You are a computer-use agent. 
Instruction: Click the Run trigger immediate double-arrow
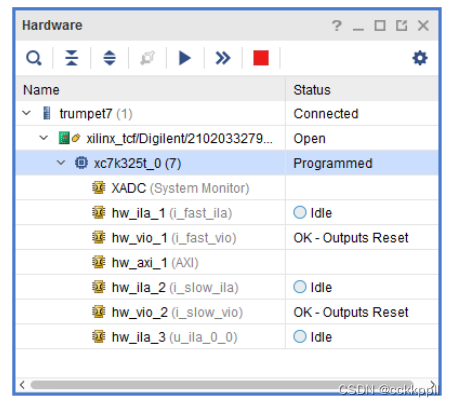(223, 58)
